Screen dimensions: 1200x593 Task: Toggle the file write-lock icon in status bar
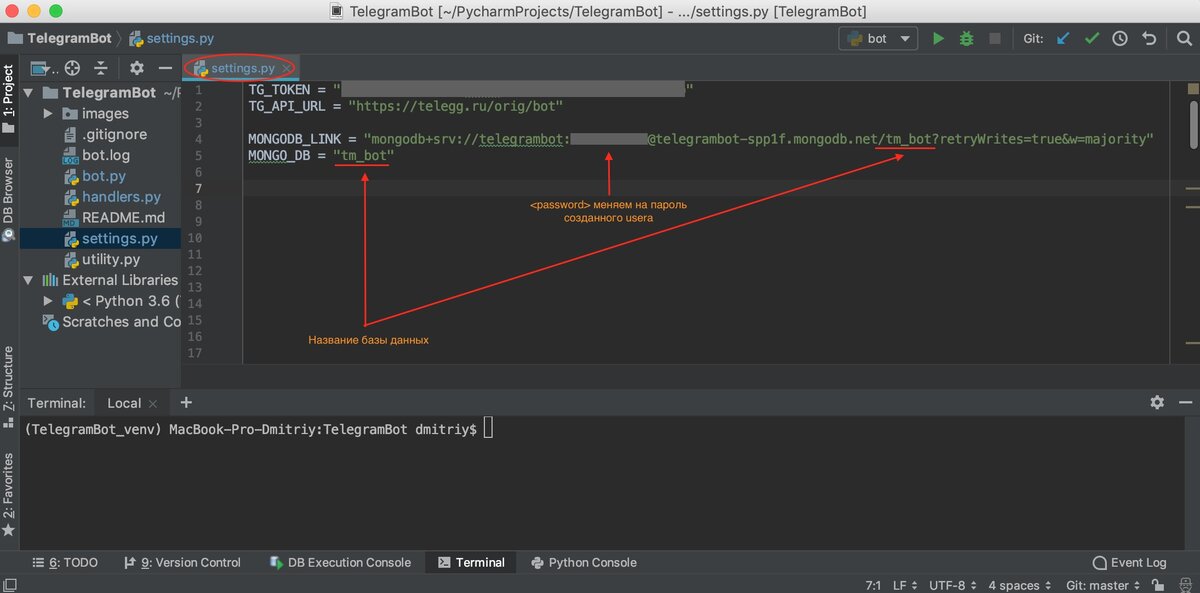[x=1157, y=584]
